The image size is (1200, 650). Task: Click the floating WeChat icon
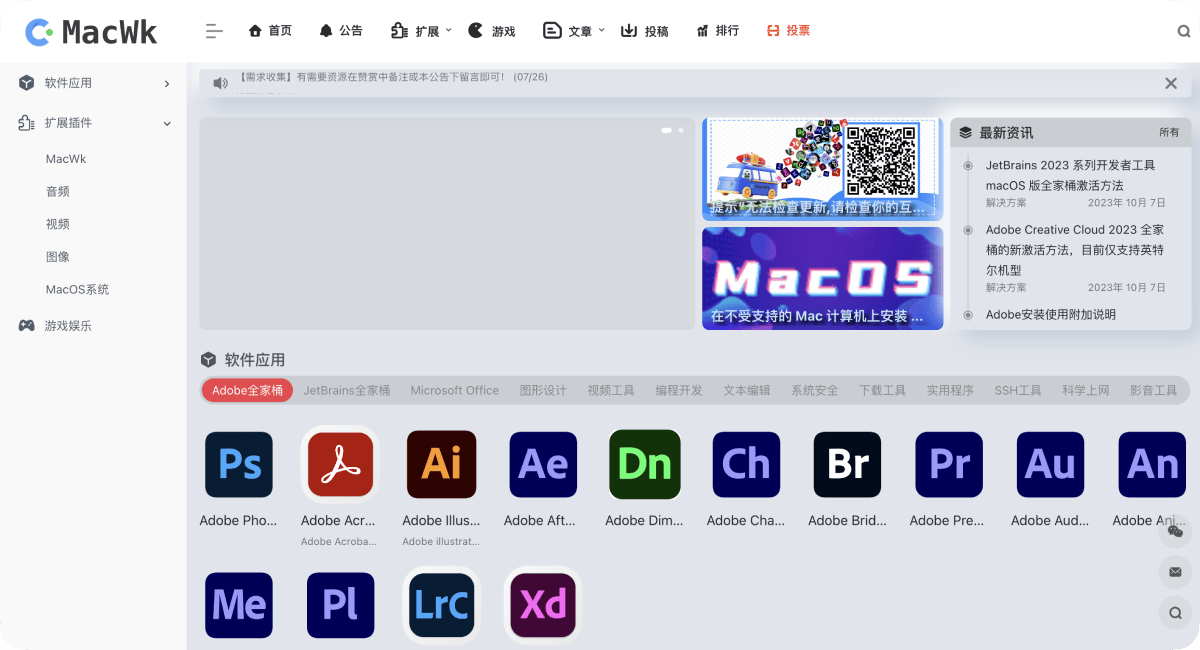[x=1175, y=532]
